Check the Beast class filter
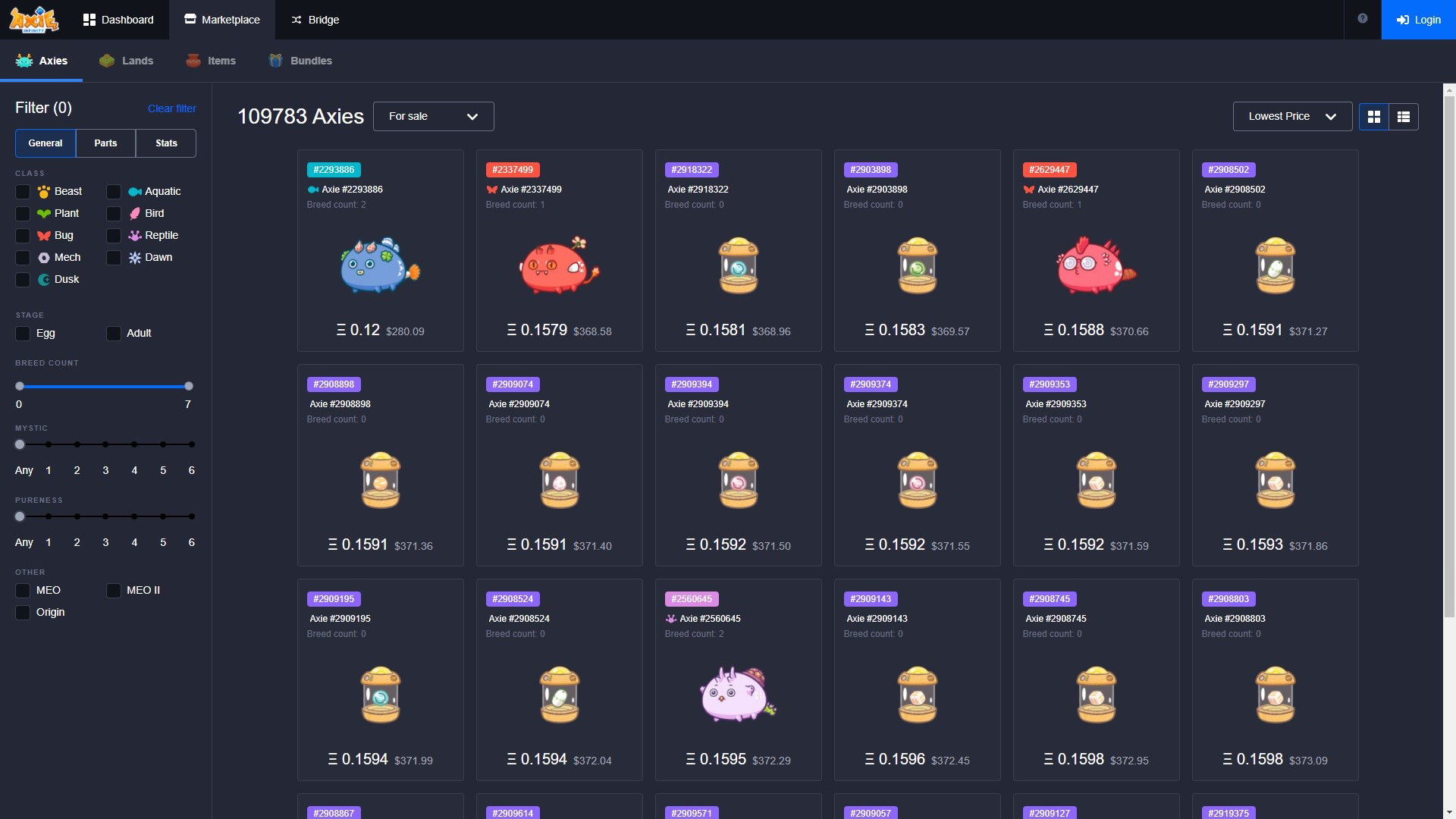The height and width of the screenshot is (819, 1456). tap(23, 191)
